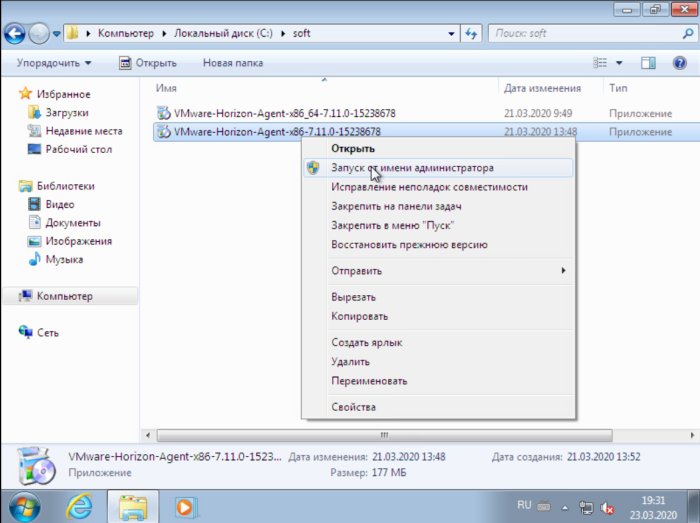Screen dimensions: 700x523
Task: Click Локальный диск (C:) in breadcrumb
Action: click(x=223, y=33)
